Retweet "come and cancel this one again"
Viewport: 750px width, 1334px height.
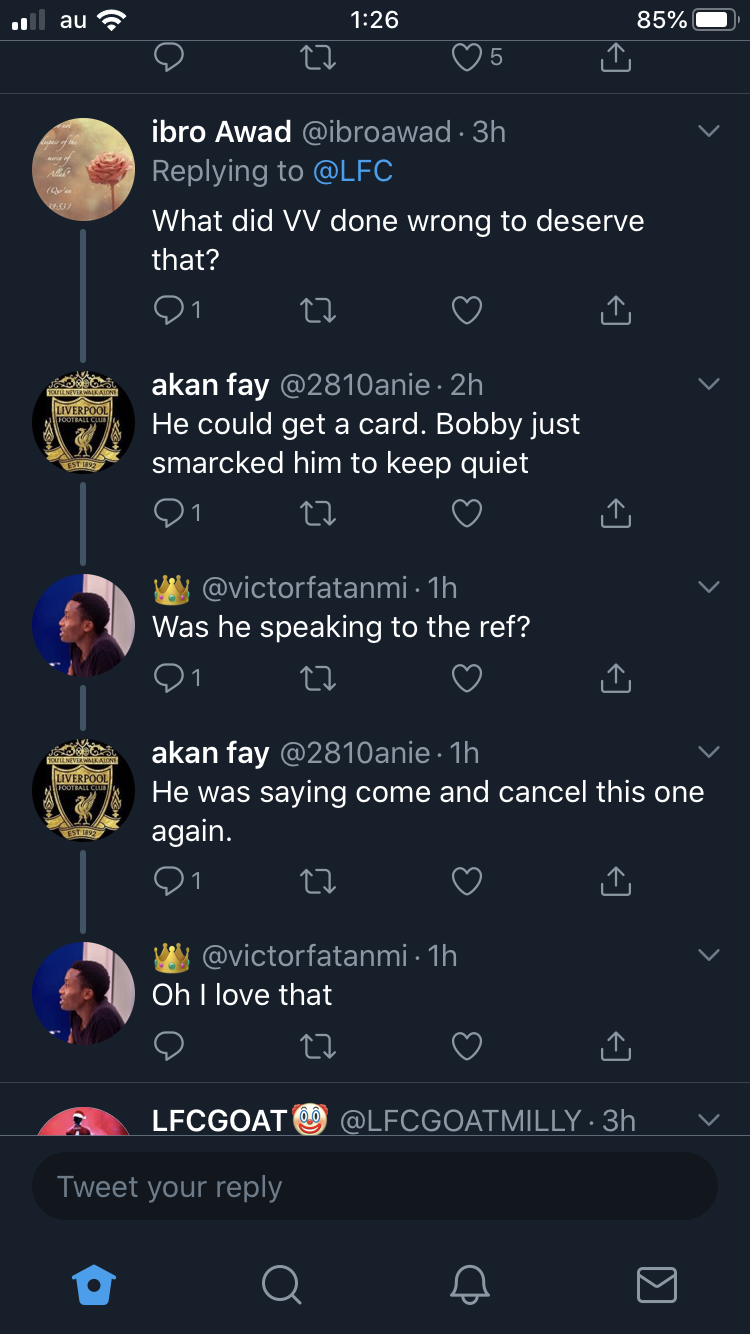[x=318, y=882]
